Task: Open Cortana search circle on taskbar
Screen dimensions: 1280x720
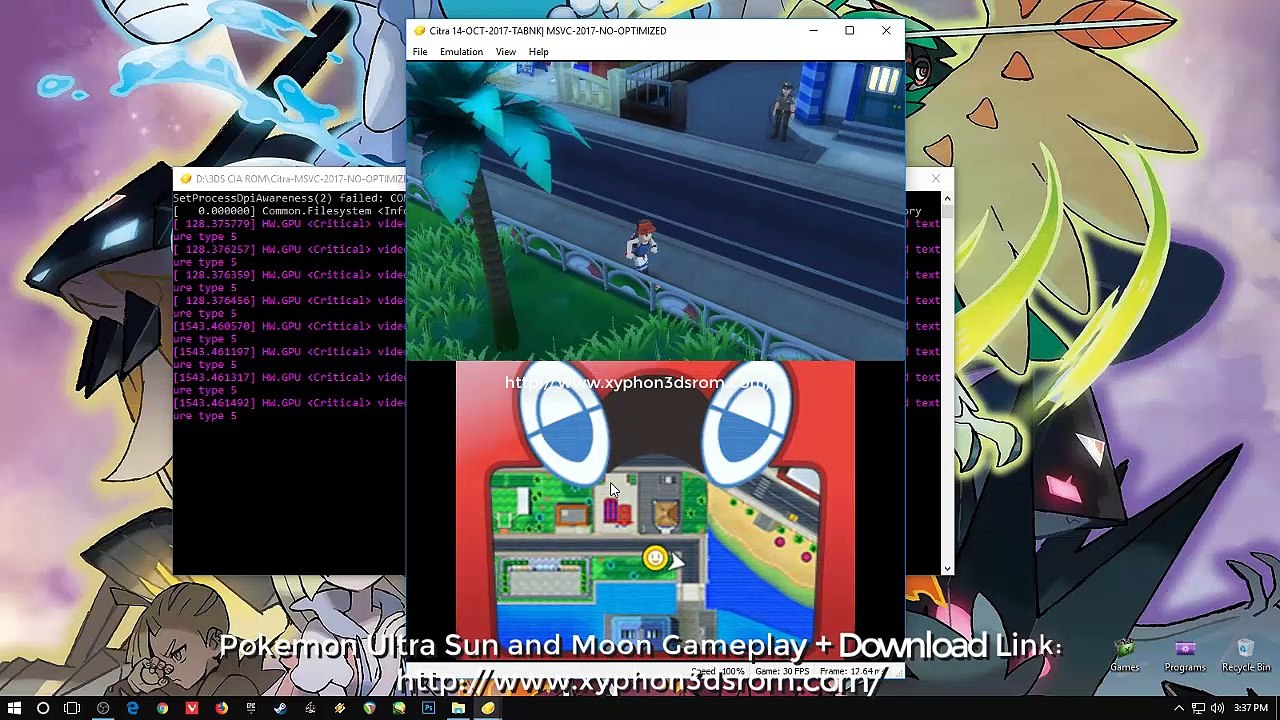Action: [x=43, y=708]
